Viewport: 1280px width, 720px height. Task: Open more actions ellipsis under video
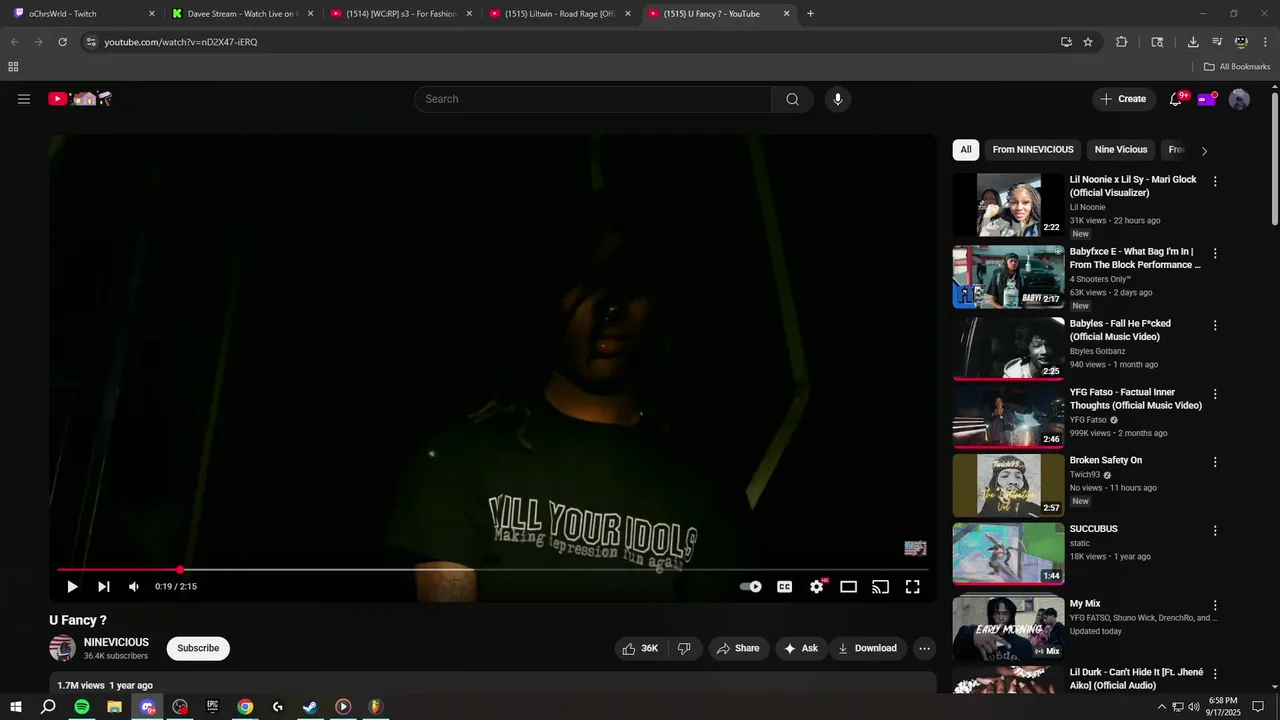tap(925, 648)
